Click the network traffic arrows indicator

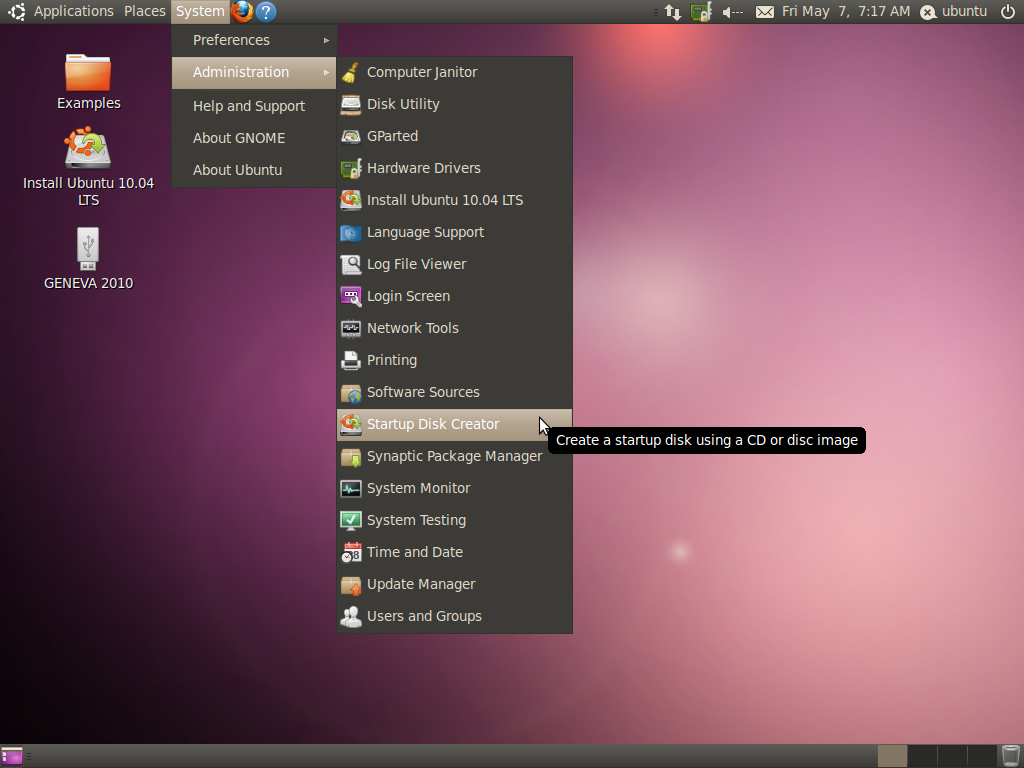(672, 12)
